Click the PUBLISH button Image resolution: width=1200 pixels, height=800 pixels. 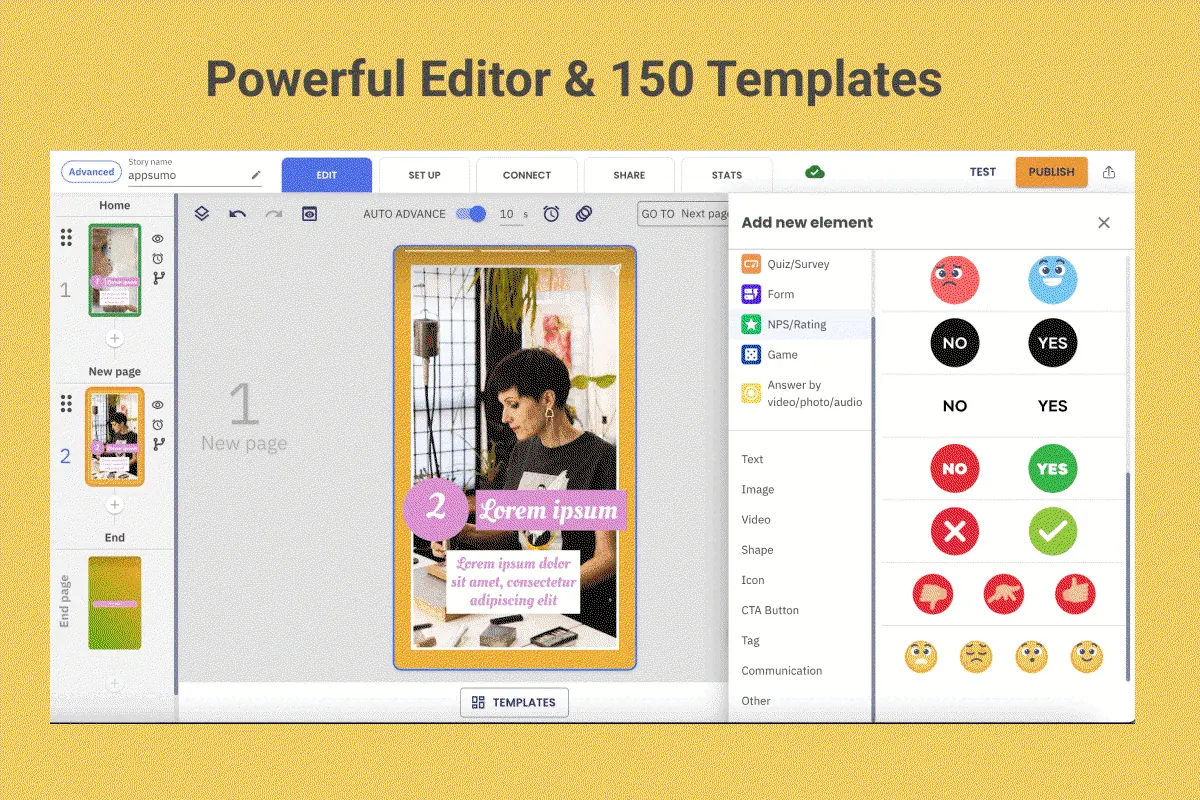coord(1051,172)
